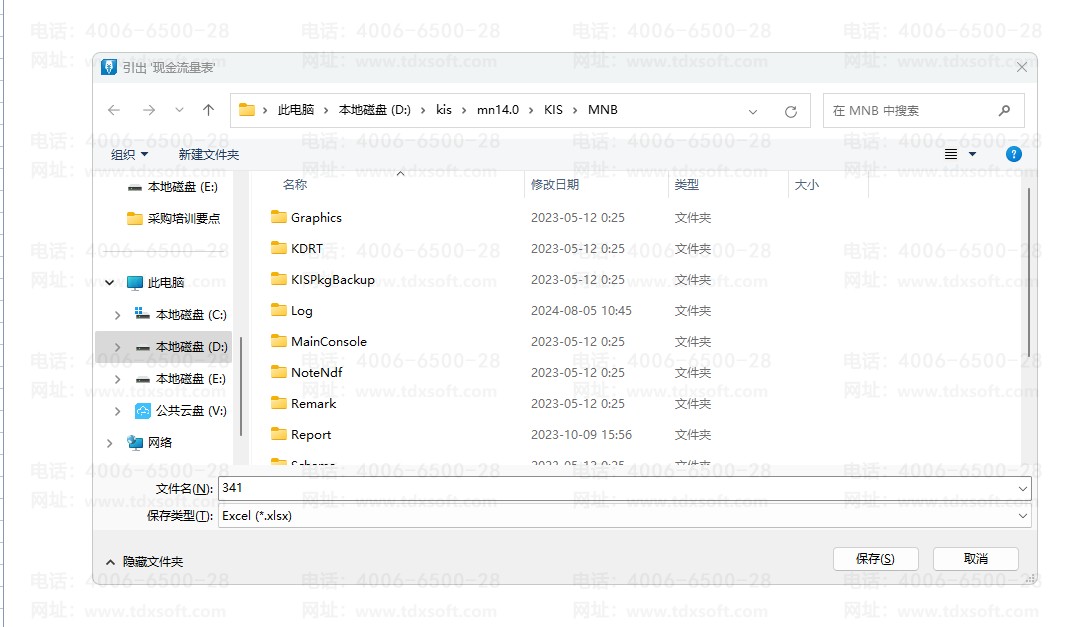This screenshot has height=627, width=1087.
Task: Click 新建文件夹 in the toolbar
Action: (x=209, y=155)
